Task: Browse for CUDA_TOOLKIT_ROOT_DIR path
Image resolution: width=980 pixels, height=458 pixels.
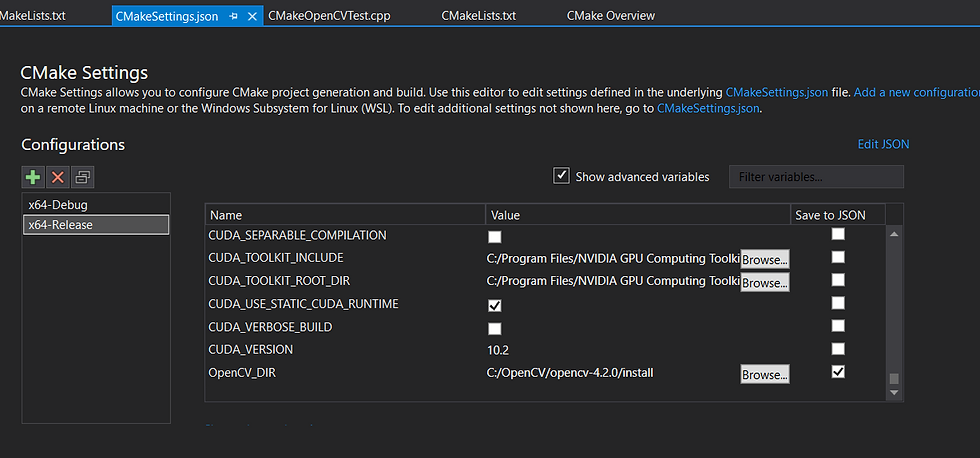Action: [765, 282]
